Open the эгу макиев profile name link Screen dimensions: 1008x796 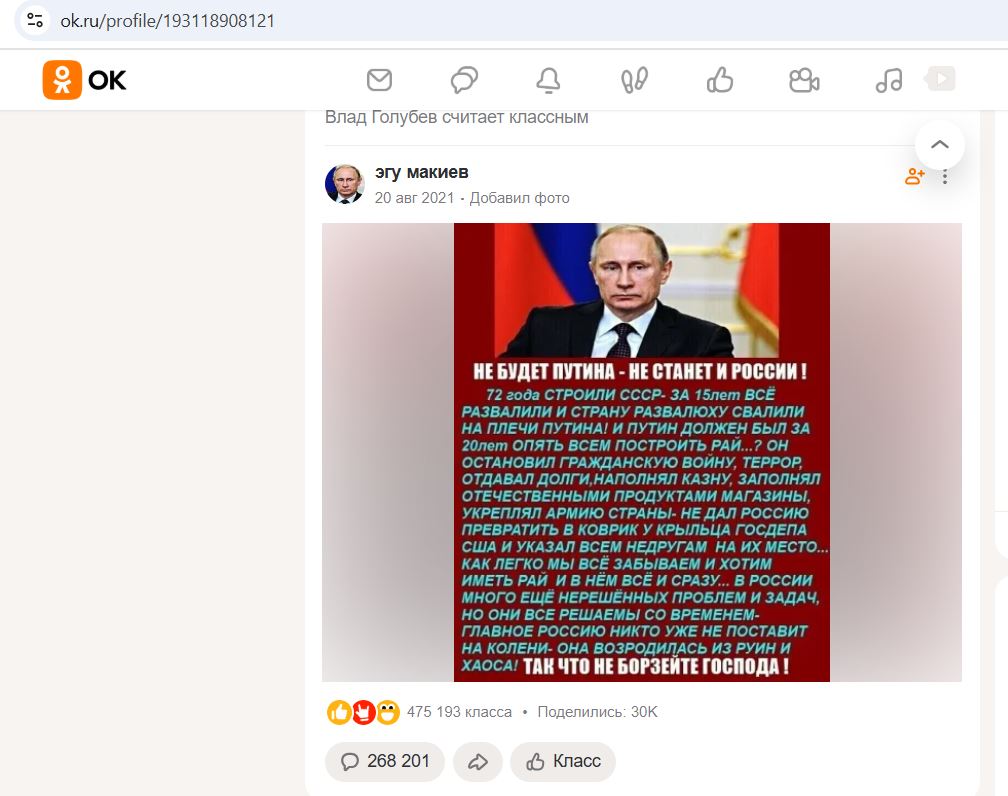pos(422,172)
